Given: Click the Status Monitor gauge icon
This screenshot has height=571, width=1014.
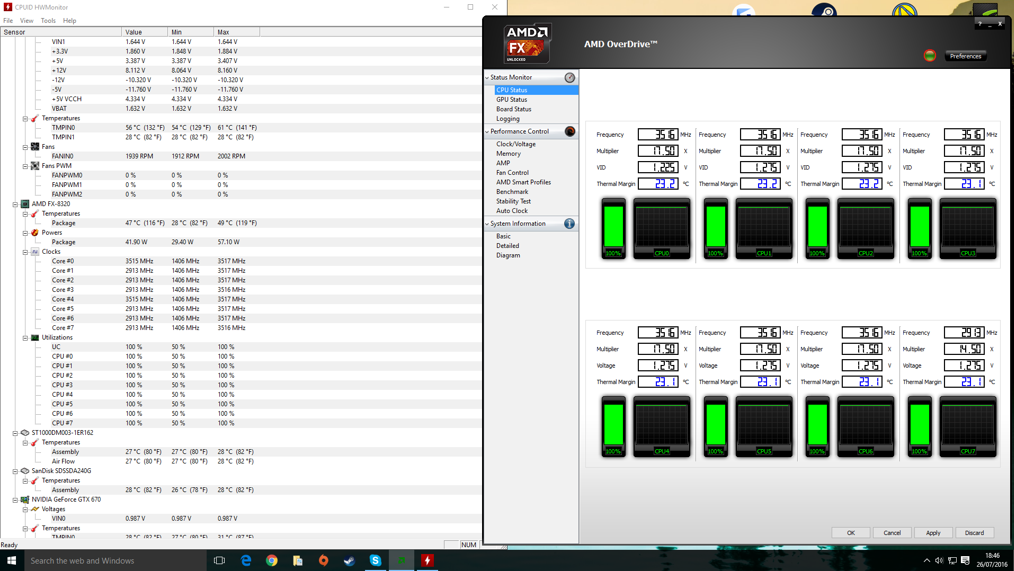Looking at the screenshot, I should pyautogui.click(x=570, y=78).
